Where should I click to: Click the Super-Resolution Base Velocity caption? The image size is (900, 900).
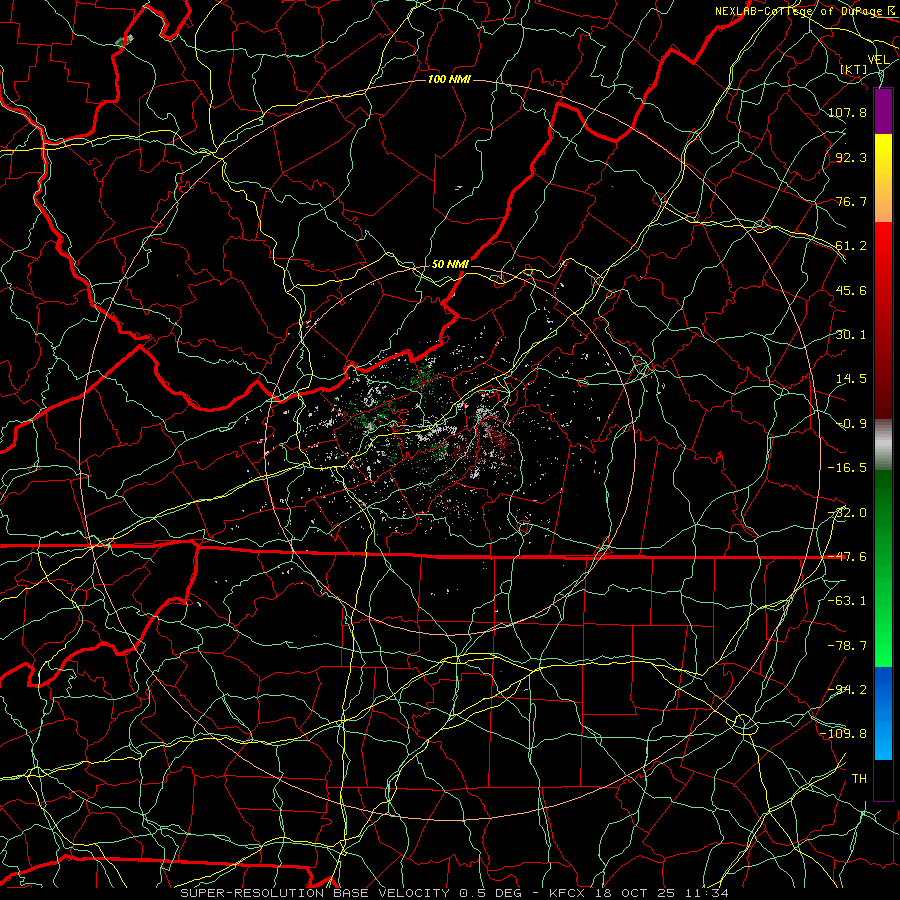pos(455,893)
